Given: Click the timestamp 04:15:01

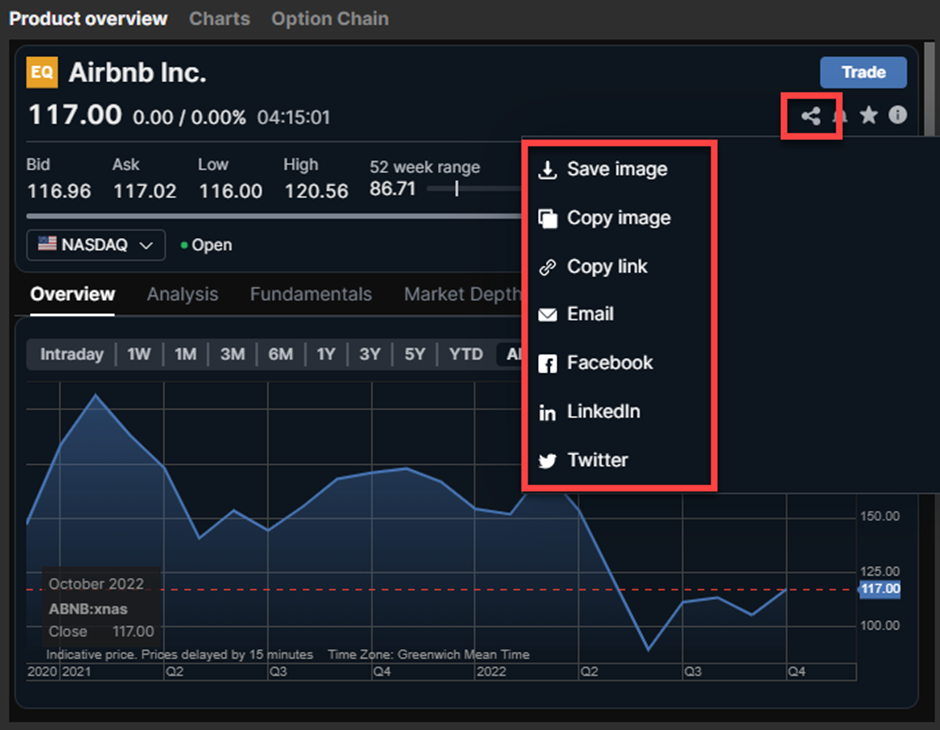Looking at the screenshot, I should [x=294, y=117].
